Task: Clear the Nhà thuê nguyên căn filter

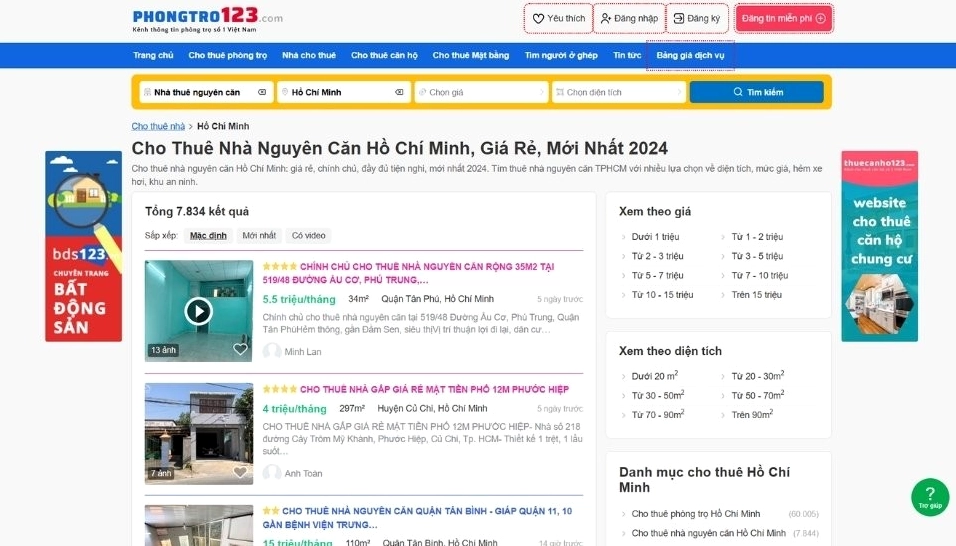Action: [262, 92]
